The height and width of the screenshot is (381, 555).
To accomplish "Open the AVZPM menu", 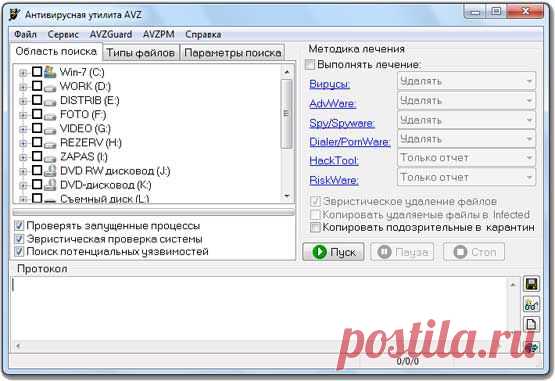I will [159, 34].
